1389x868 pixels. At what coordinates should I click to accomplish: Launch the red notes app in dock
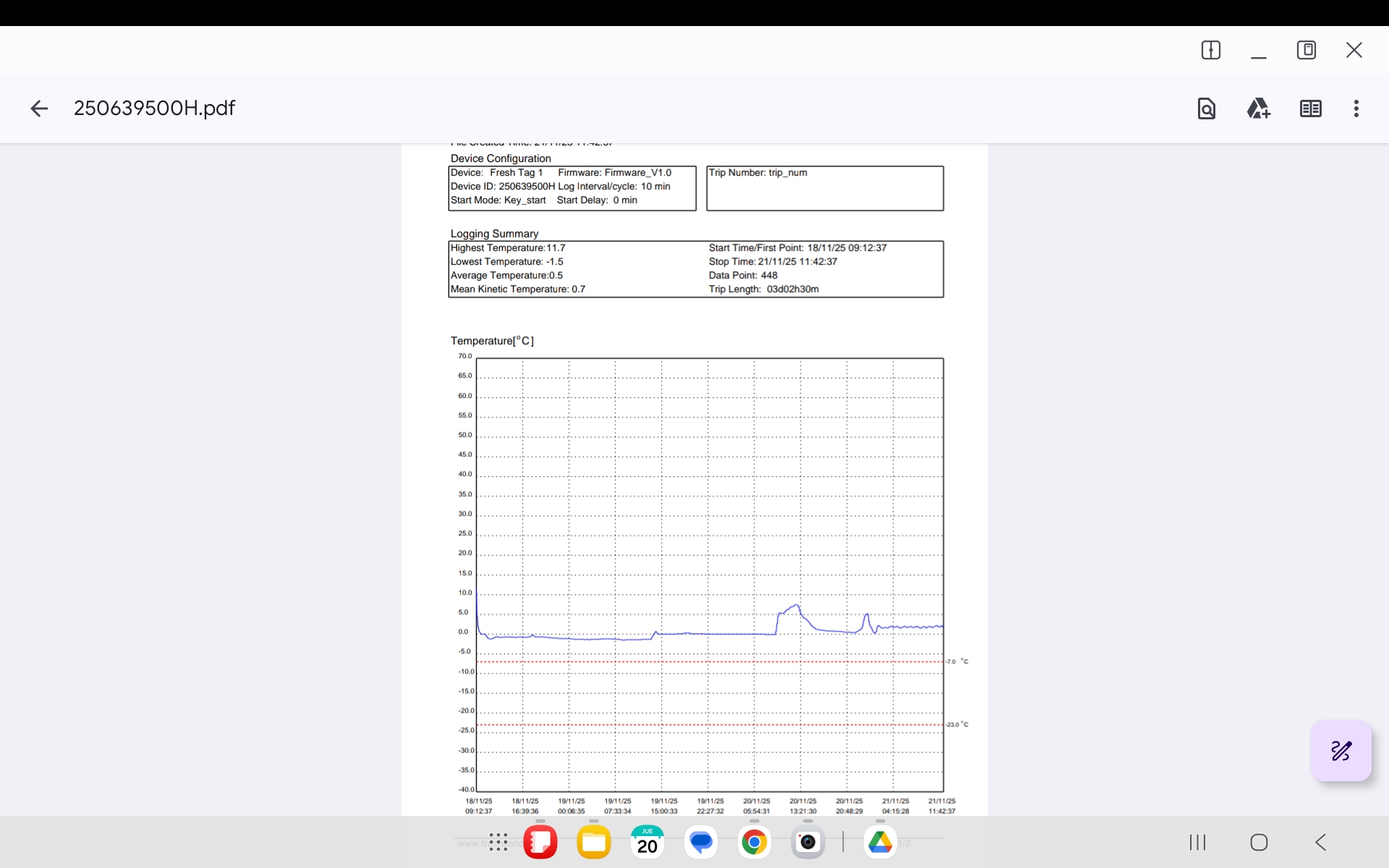click(x=540, y=842)
